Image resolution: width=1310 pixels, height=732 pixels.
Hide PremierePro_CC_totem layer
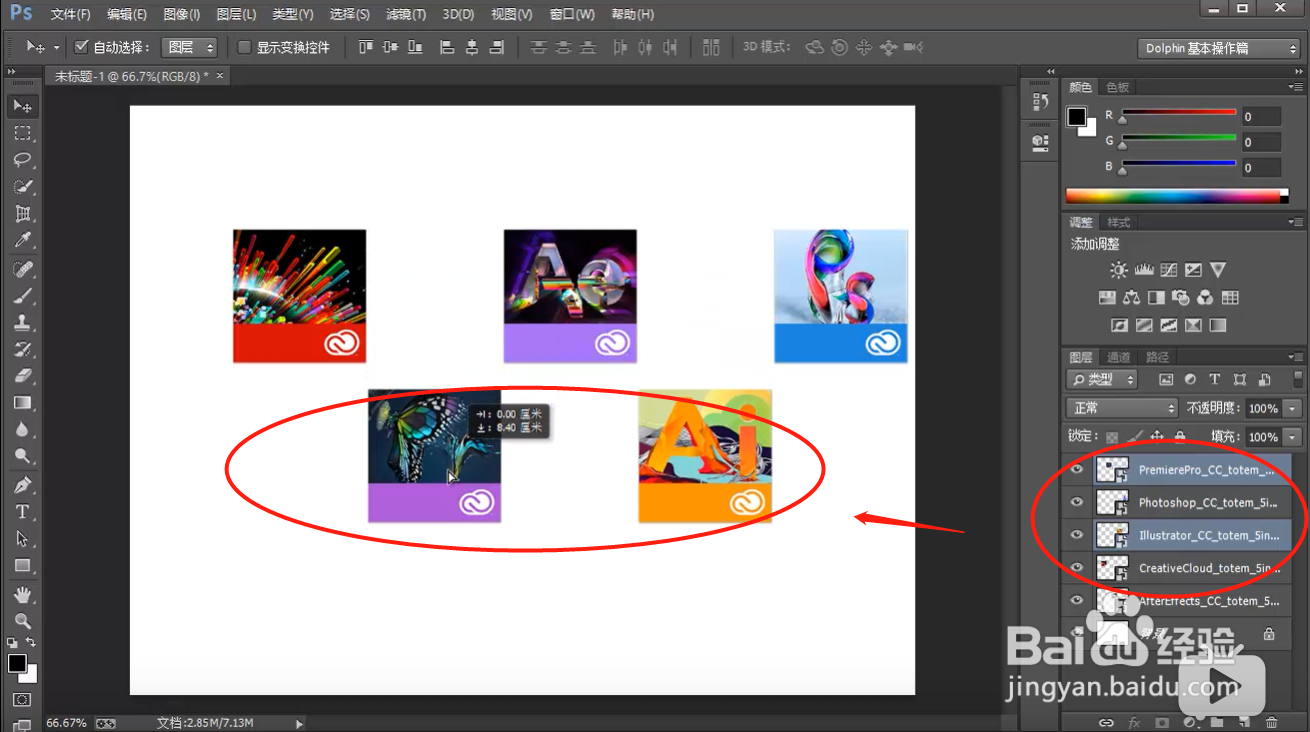[x=1077, y=470]
